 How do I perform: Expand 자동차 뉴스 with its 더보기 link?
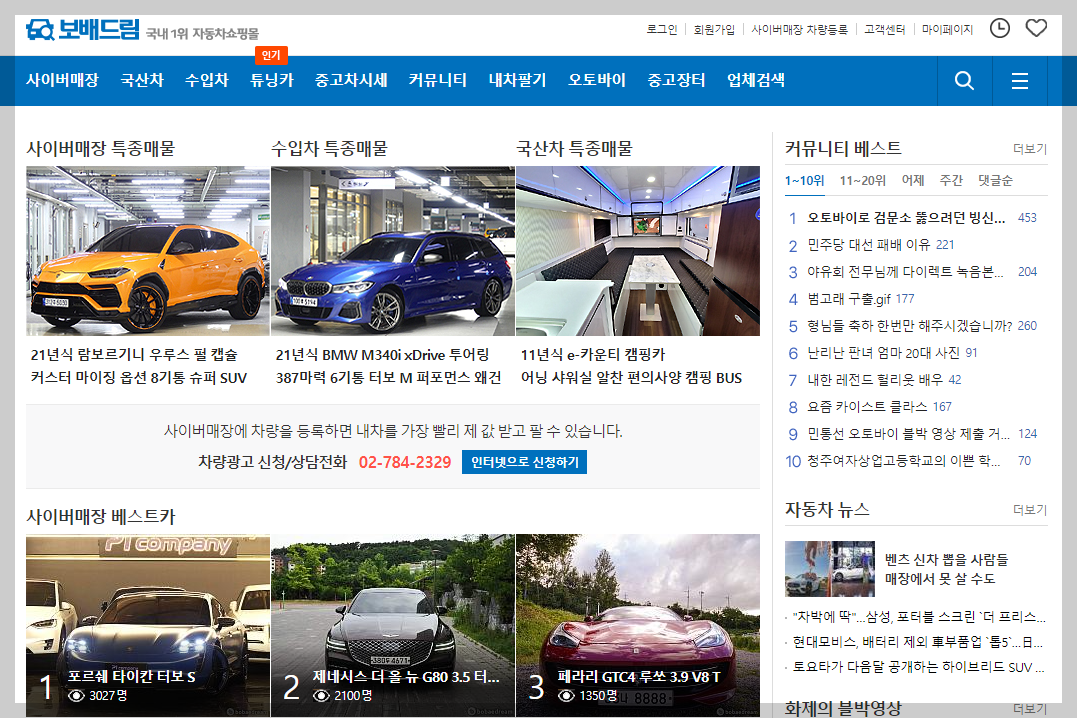pos(1031,509)
